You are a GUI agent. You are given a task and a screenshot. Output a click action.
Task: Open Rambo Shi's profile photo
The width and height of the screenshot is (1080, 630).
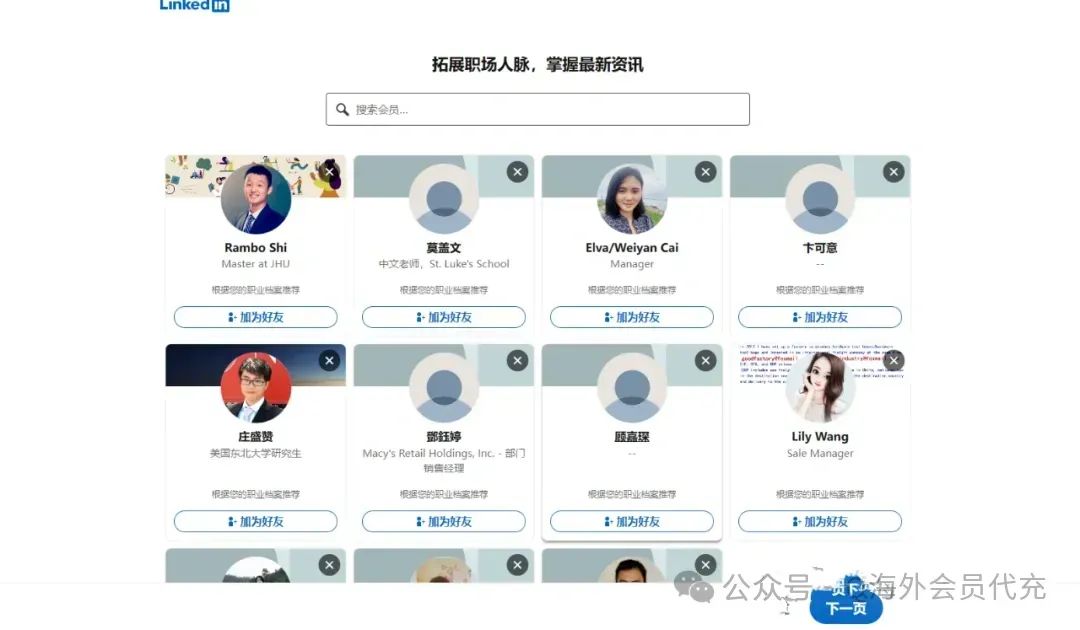[x=256, y=199]
